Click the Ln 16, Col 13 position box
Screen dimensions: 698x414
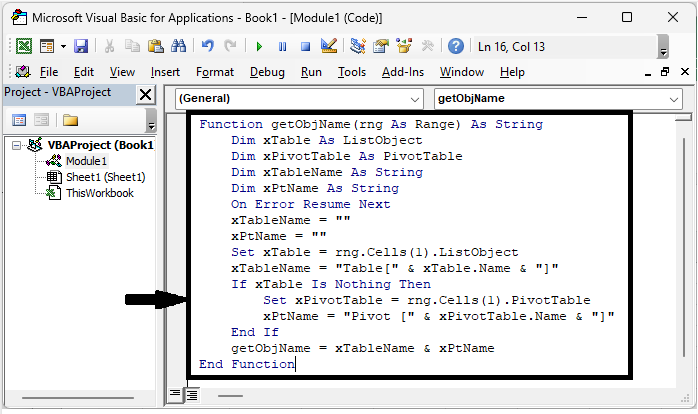[564, 46]
